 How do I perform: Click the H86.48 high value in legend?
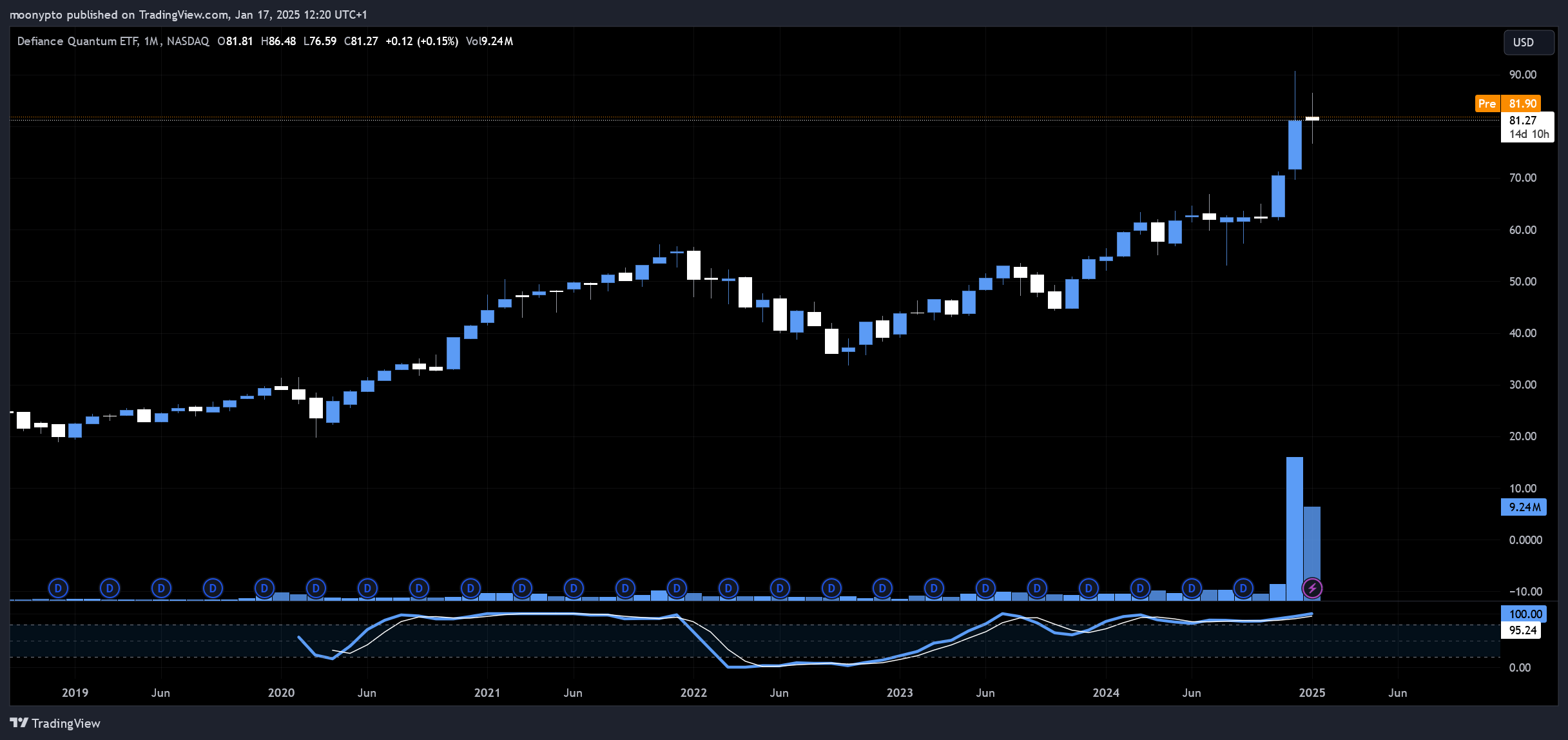coord(278,41)
